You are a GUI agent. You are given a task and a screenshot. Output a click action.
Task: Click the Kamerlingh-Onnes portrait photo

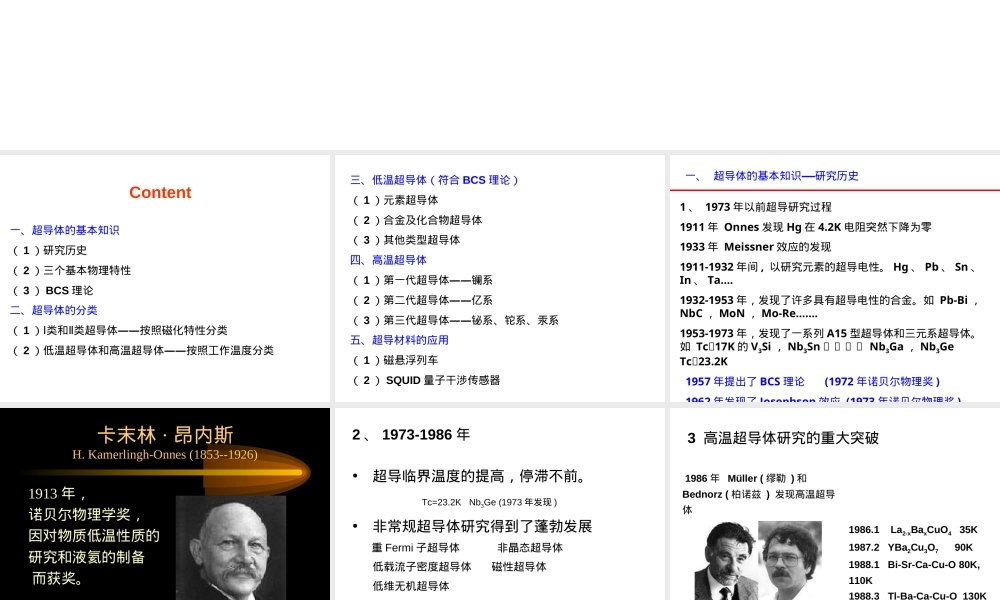point(231,548)
